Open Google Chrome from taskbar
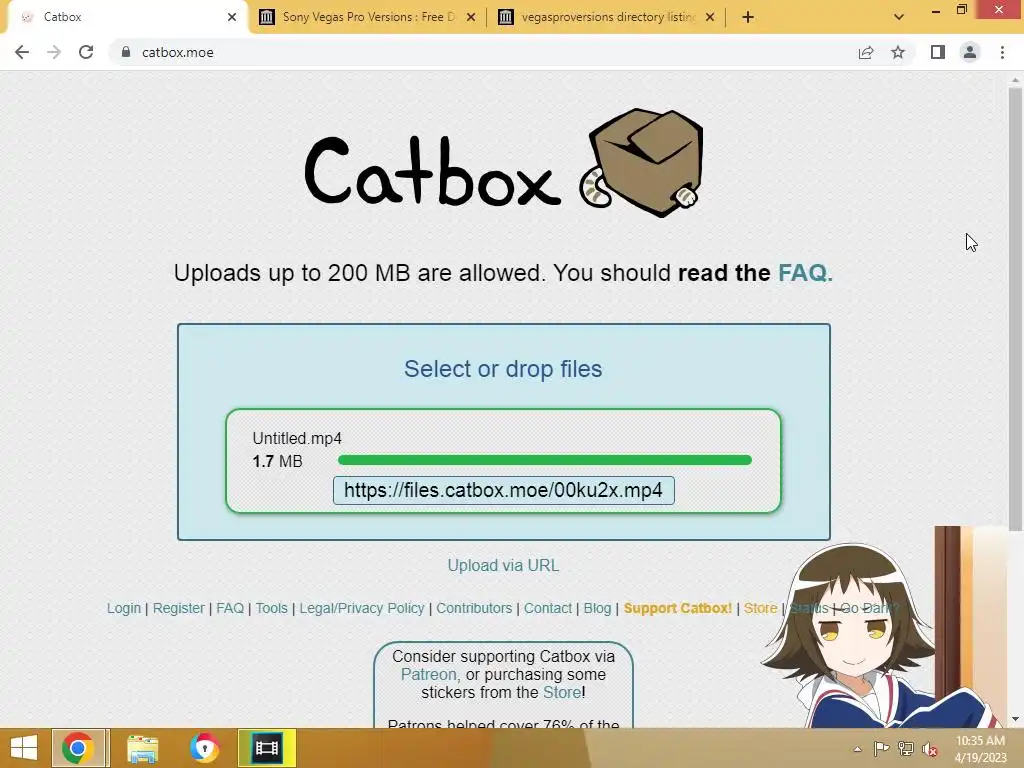 78,748
